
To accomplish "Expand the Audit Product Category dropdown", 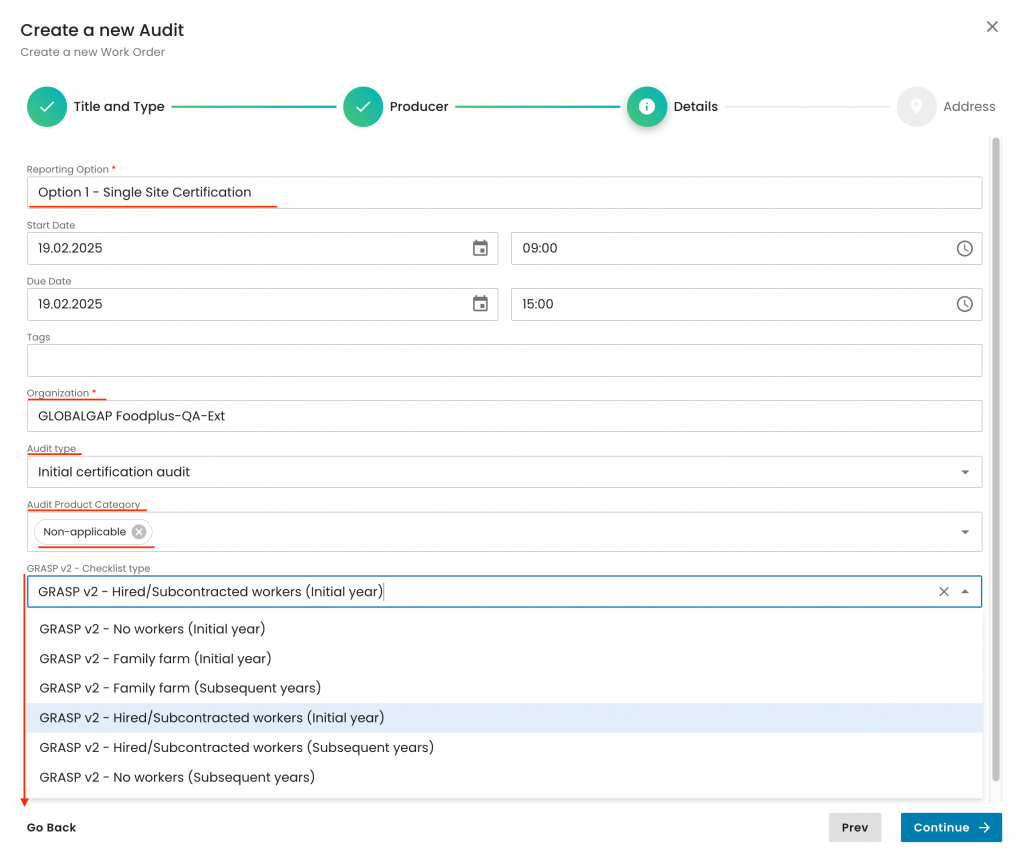I will tap(965, 532).
